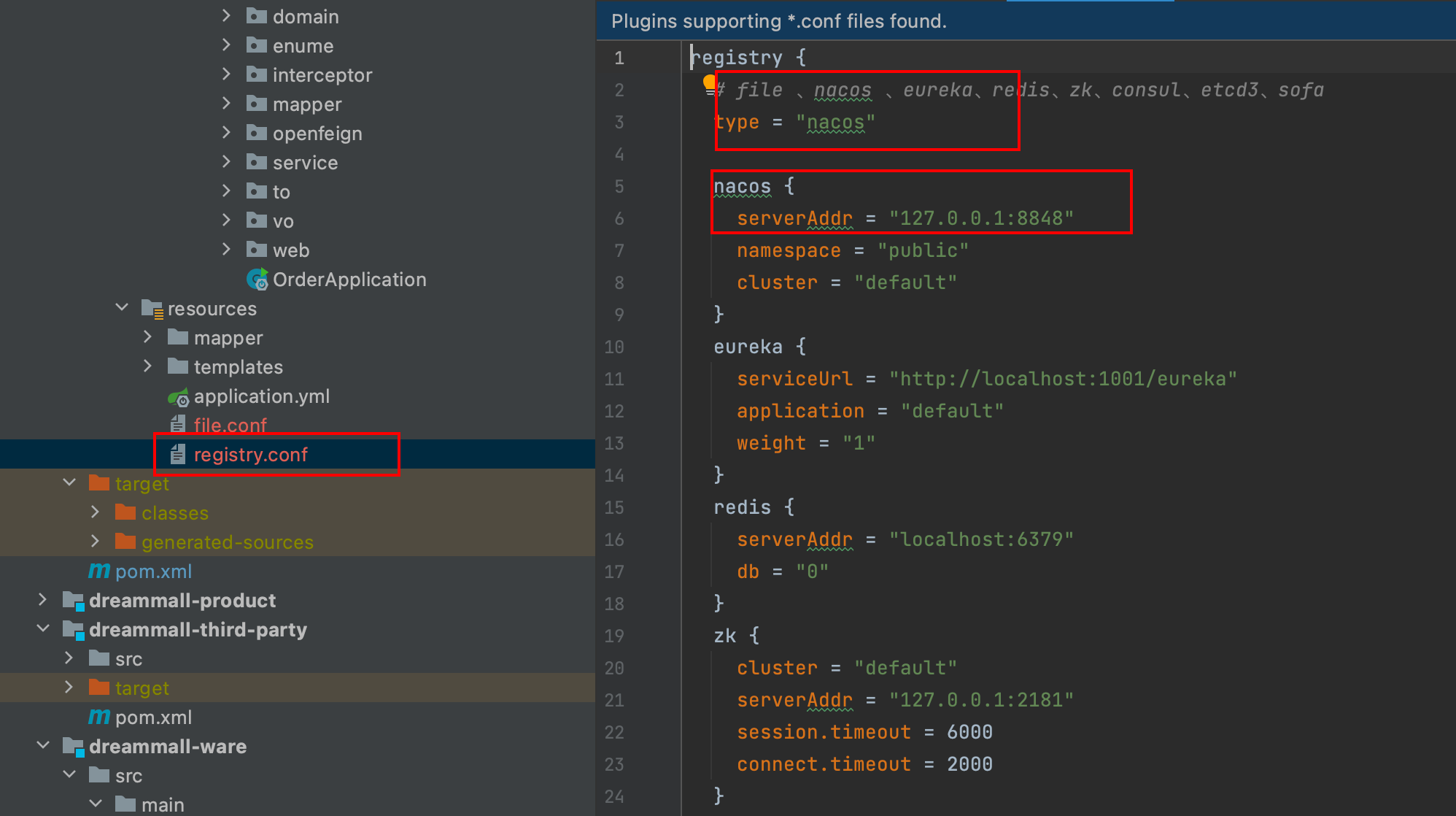The width and height of the screenshot is (1456, 816).
Task: Select the to package
Action: pyautogui.click(x=281, y=192)
